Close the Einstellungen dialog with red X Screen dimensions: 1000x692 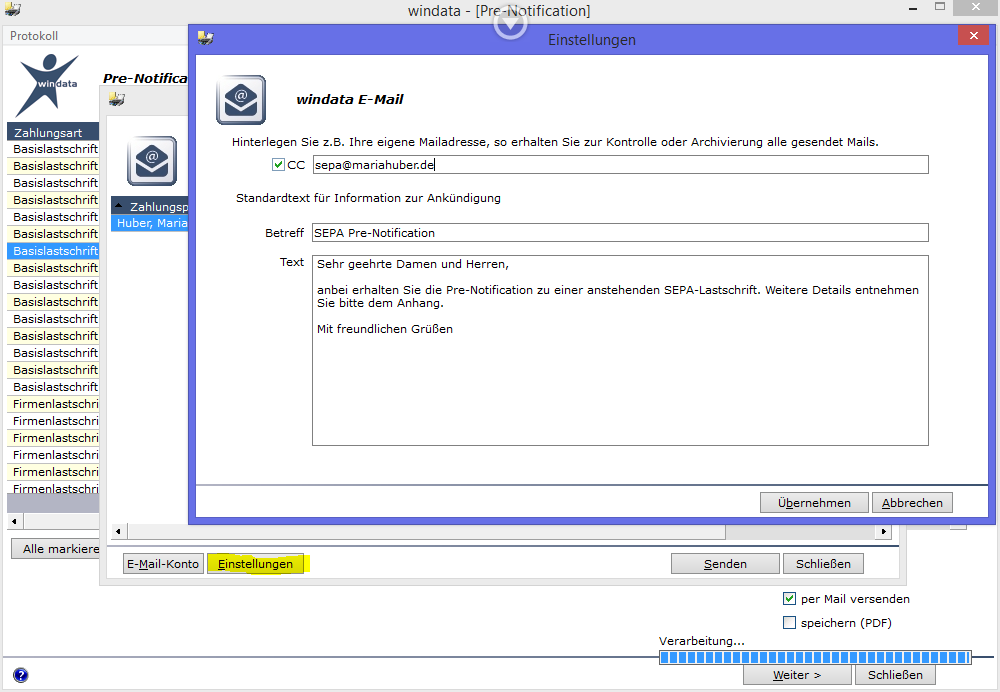tap(973, 36)
